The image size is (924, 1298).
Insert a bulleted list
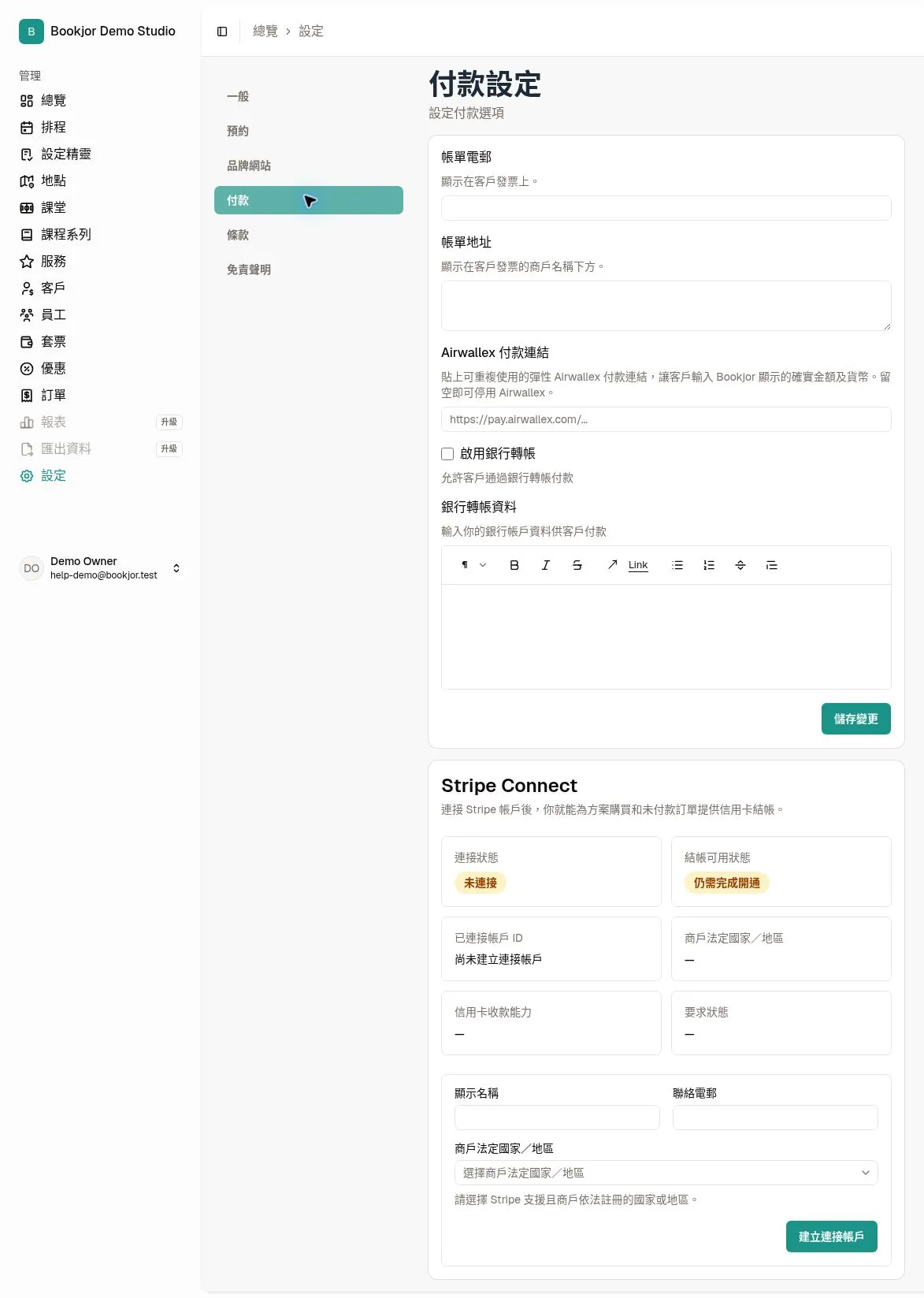(677, 565)
